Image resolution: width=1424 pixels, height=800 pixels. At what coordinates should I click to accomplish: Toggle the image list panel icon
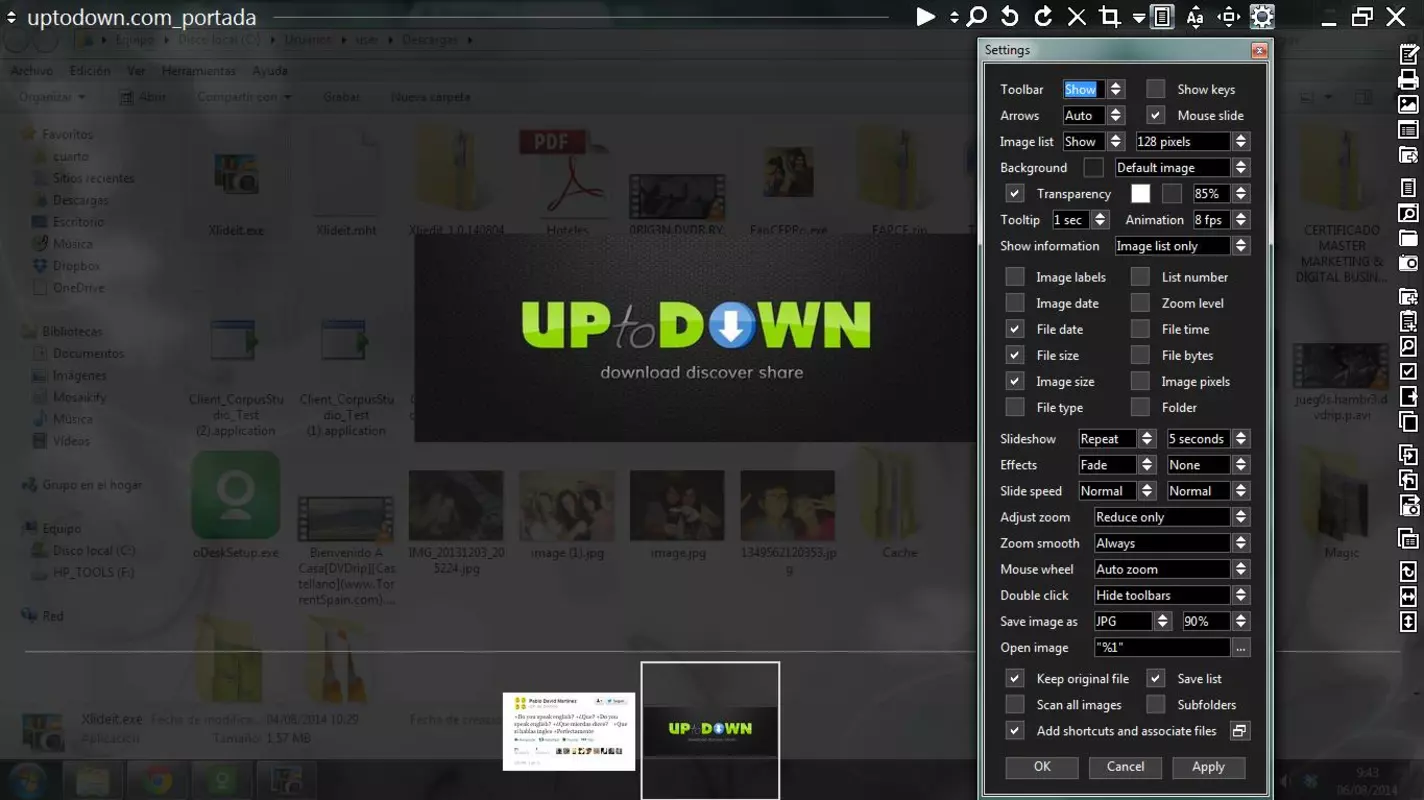(x=1161, y=17)
